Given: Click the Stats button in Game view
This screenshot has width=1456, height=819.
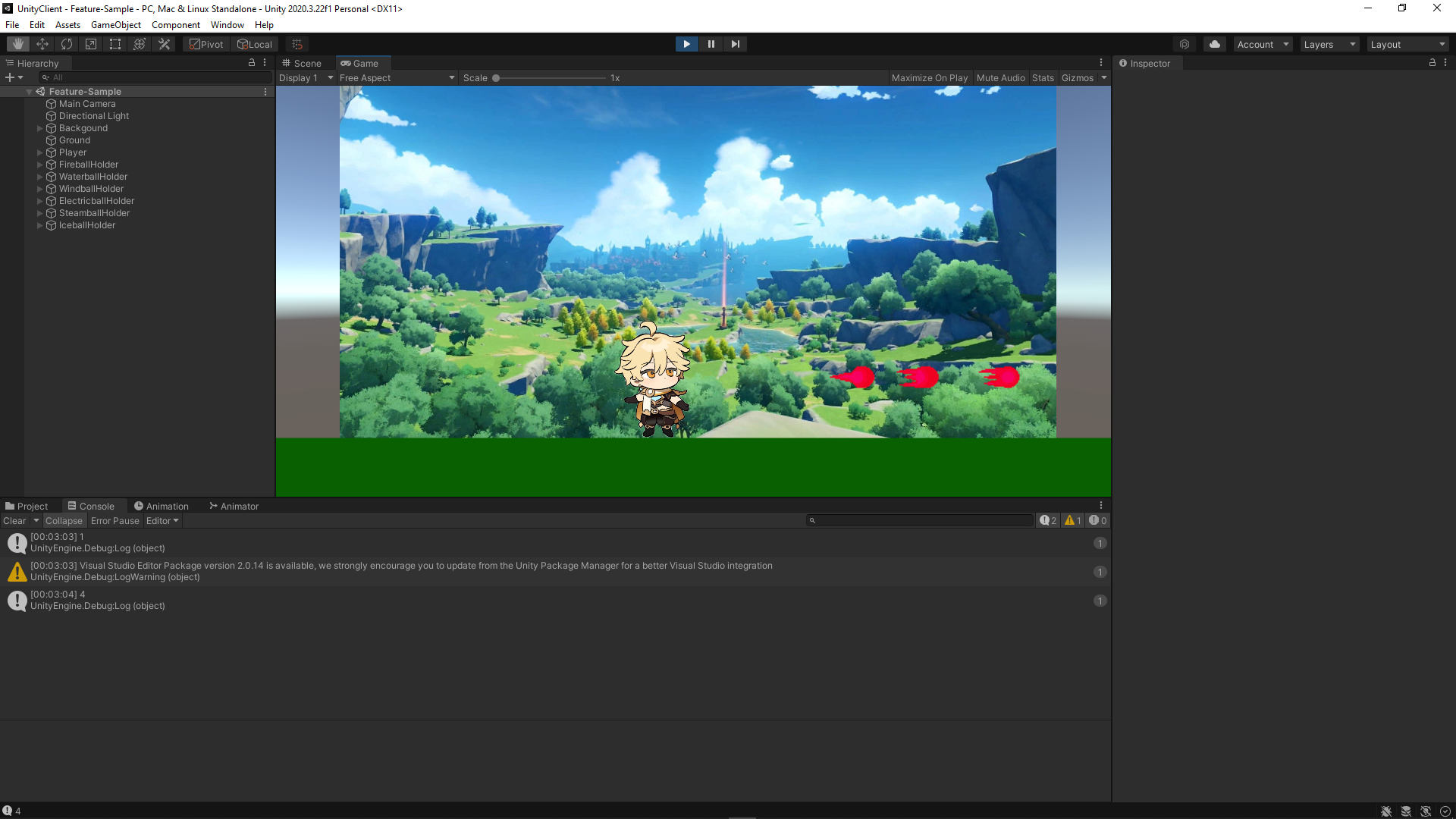Looking at the screenshot, I should tap(1043, 78).
